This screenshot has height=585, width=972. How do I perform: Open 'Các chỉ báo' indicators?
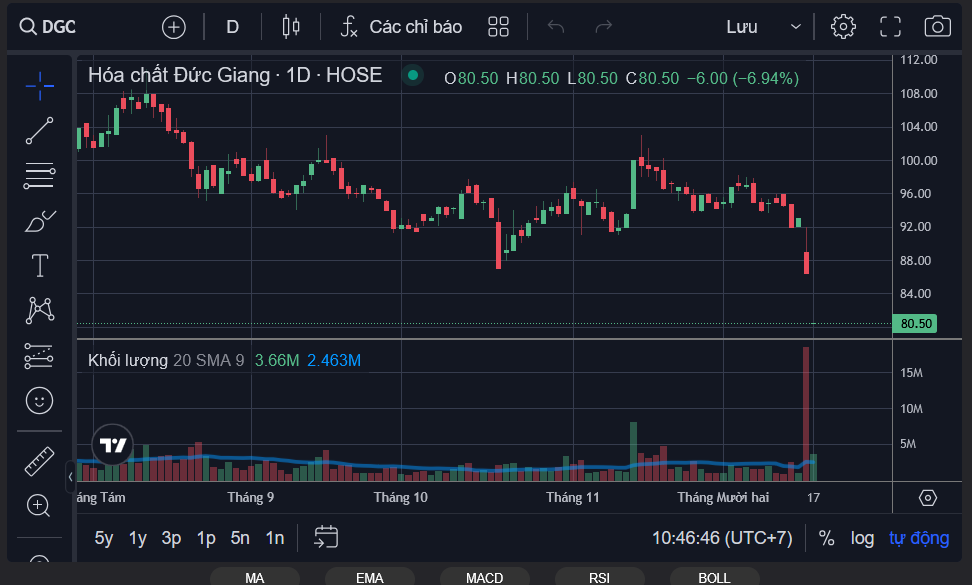(x=401, y=27)
